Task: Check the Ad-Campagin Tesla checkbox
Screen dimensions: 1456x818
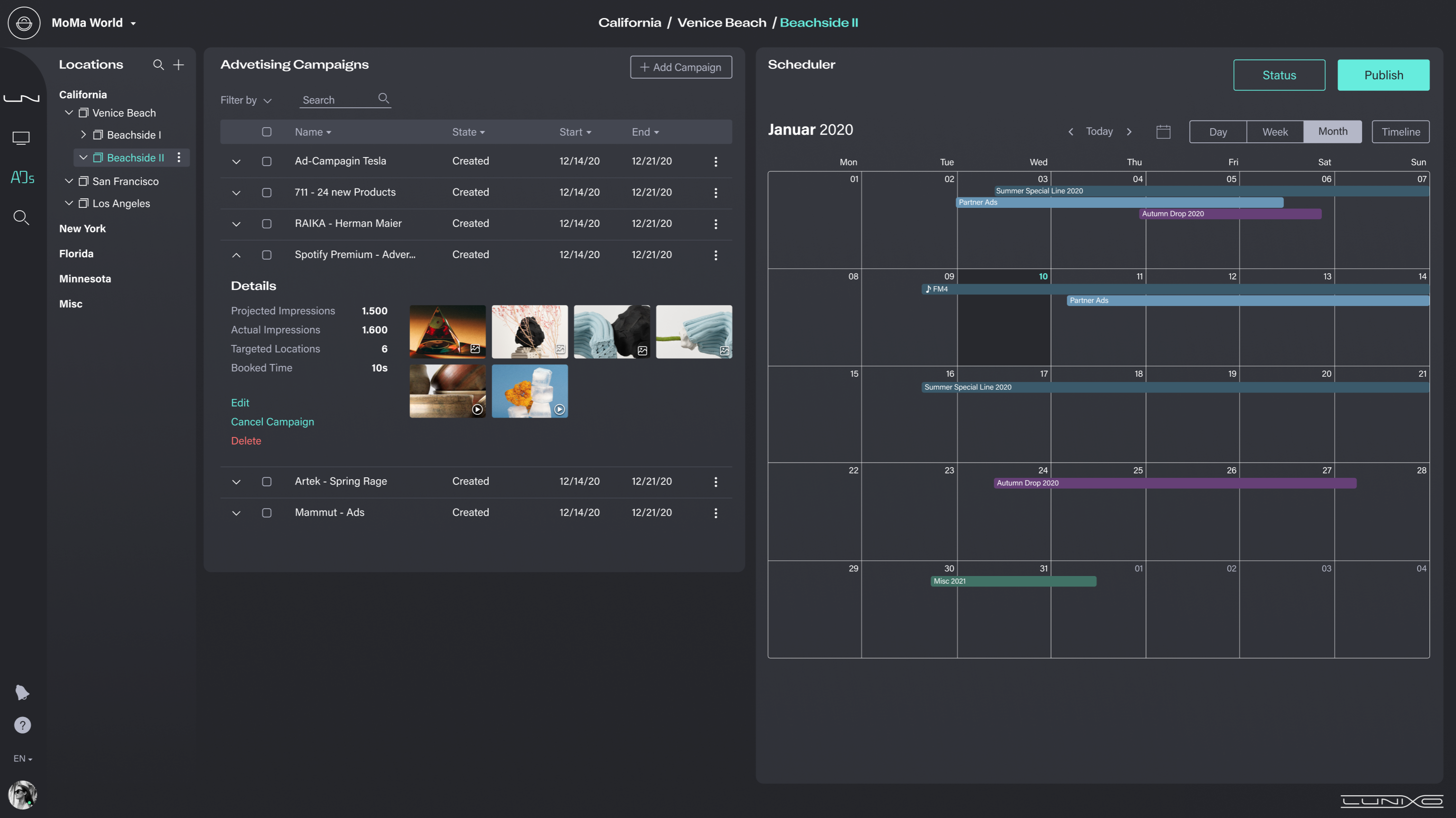Action: coord(267,162)
